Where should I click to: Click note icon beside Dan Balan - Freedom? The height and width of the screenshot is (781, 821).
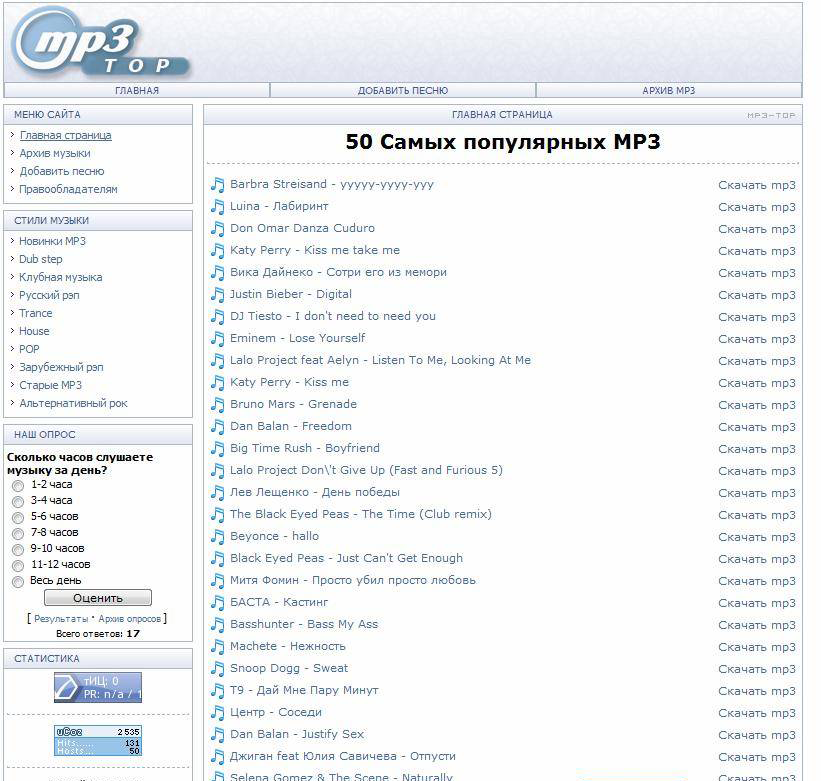(x=217, y=427)
